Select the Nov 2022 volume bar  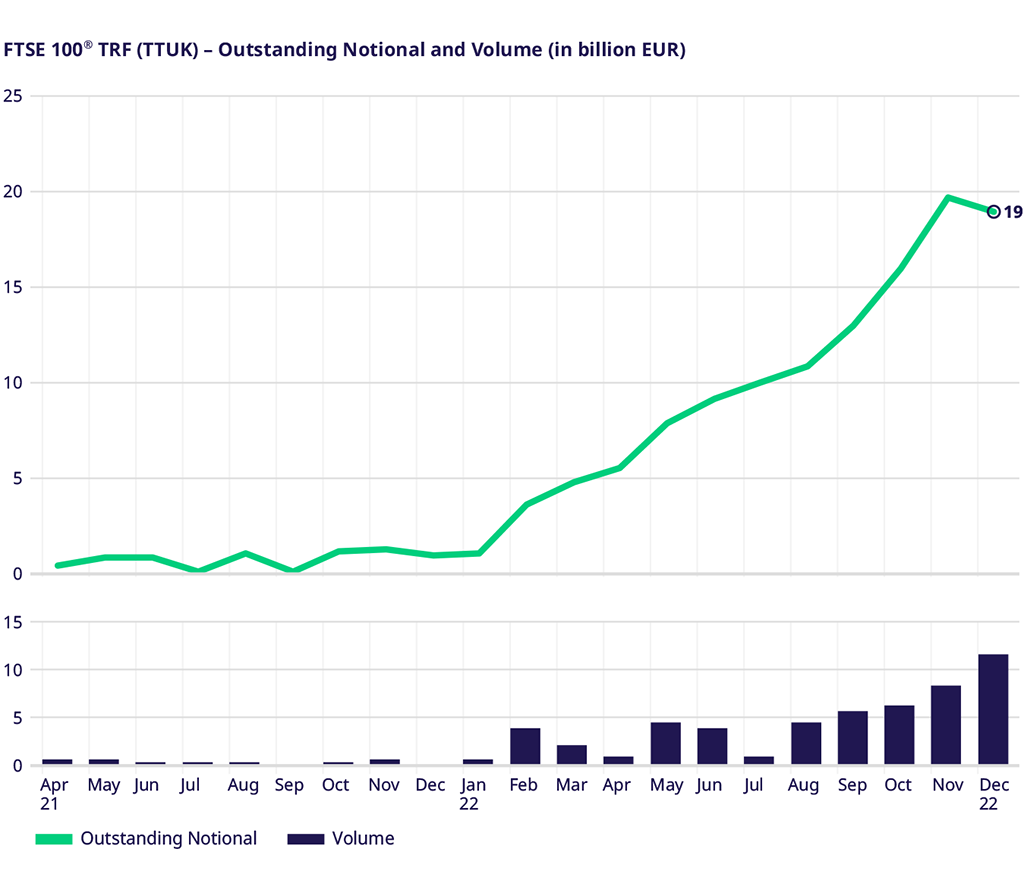point(946,725)
